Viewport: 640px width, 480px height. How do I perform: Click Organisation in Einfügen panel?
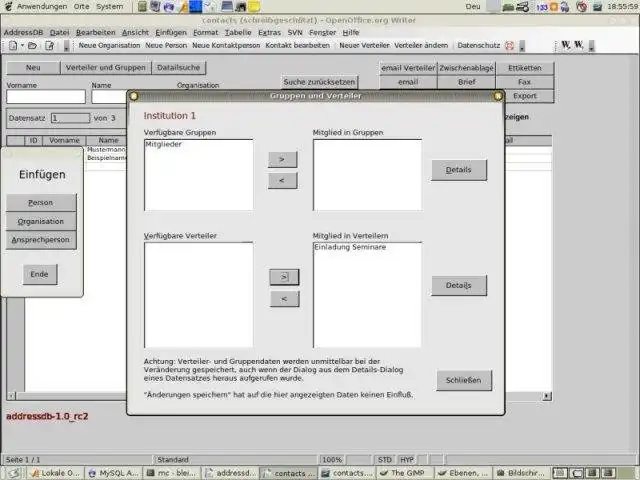click(41, 221)
